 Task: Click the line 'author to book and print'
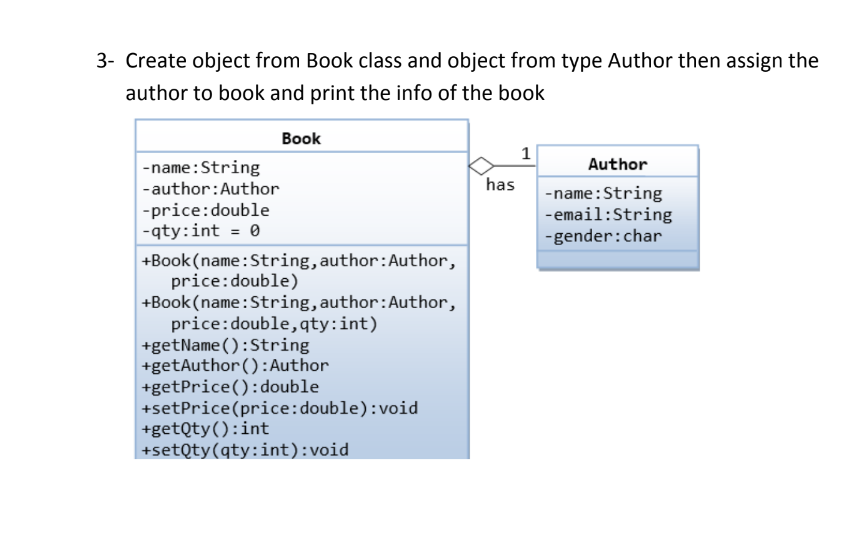pyautogui.click(x=335, y=93)
